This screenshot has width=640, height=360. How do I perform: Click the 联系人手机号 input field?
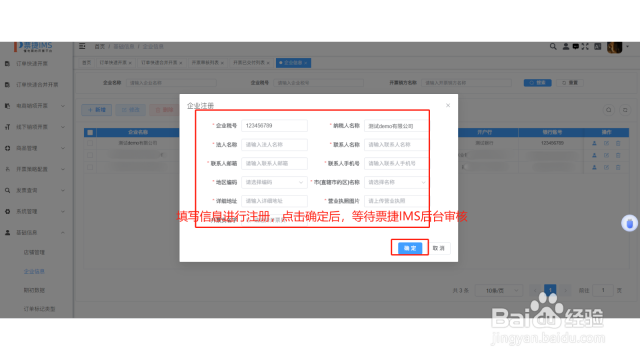(x=396, y=163)
